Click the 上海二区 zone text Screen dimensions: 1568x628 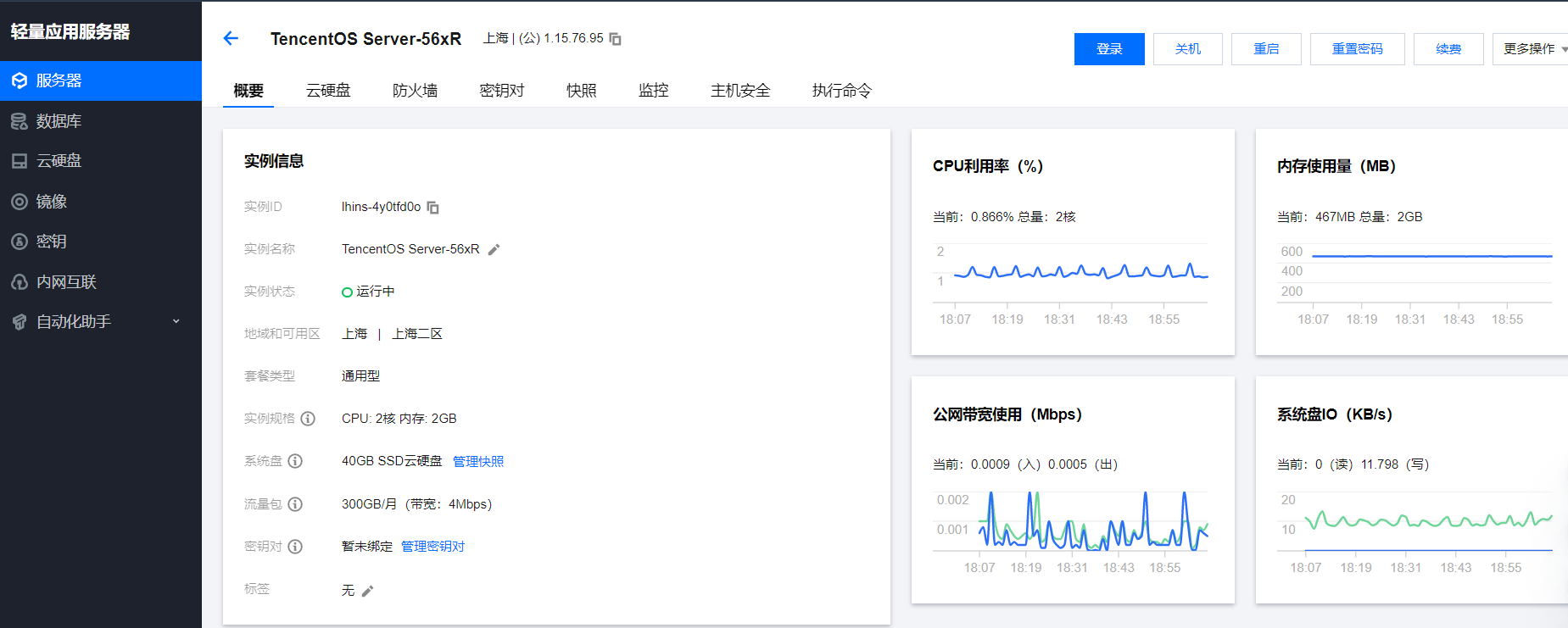(417, 334)
